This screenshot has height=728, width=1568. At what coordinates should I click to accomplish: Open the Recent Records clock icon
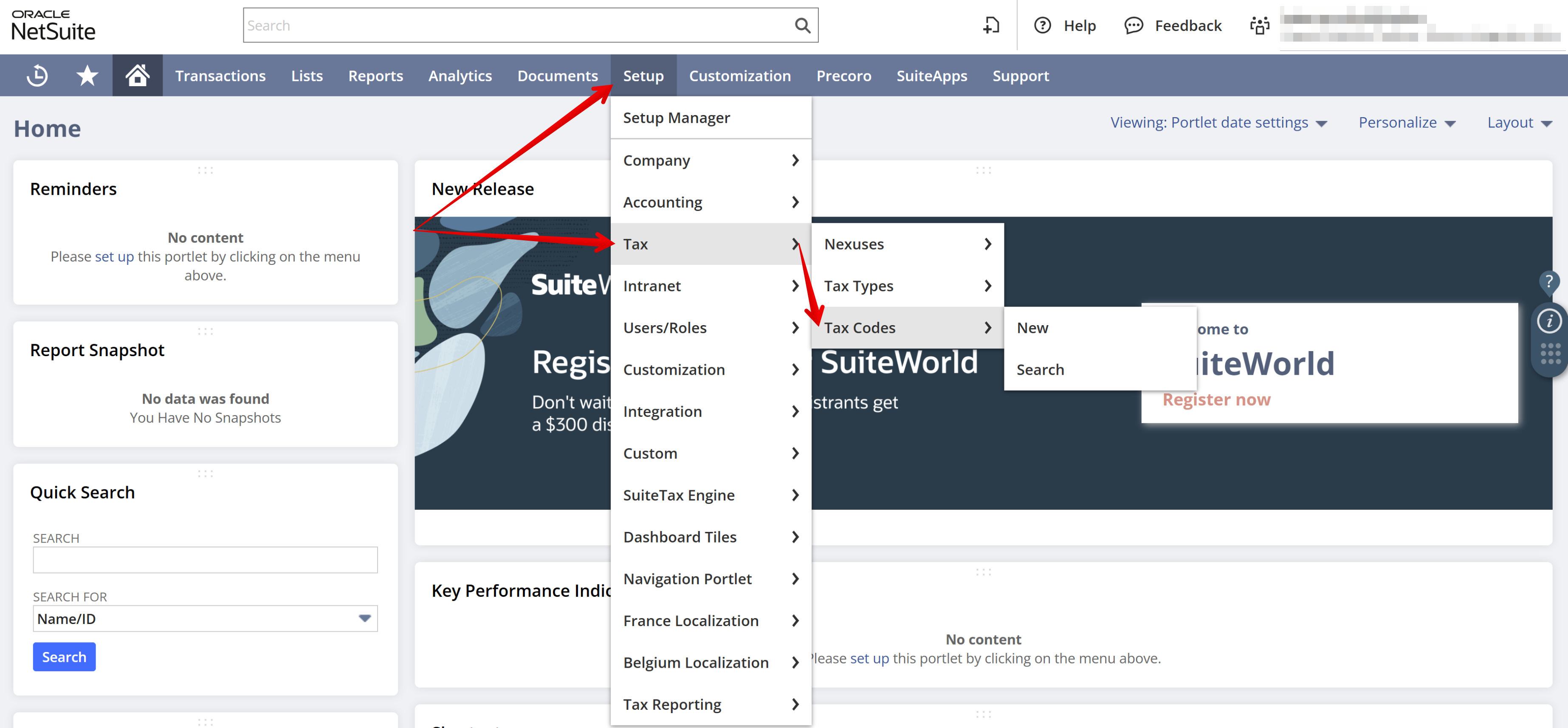(x=37, y=76)
